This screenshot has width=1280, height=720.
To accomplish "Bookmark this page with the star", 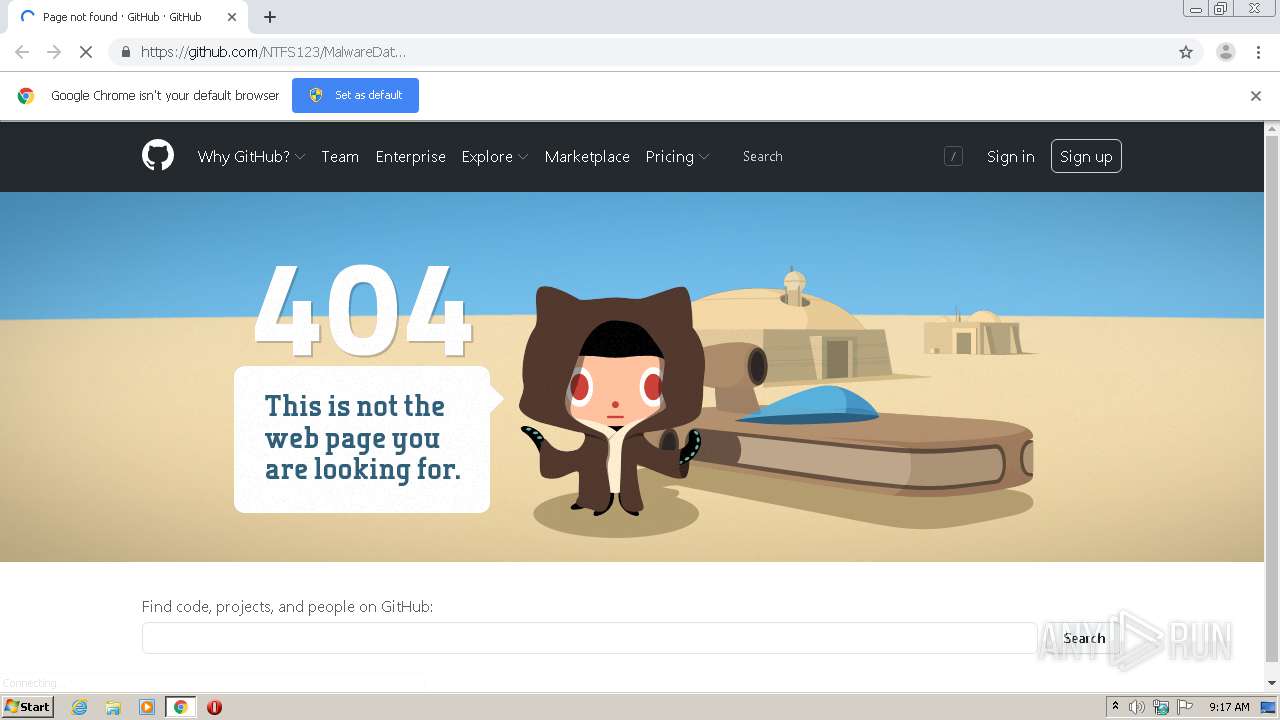I will [x=1186, y=52].
